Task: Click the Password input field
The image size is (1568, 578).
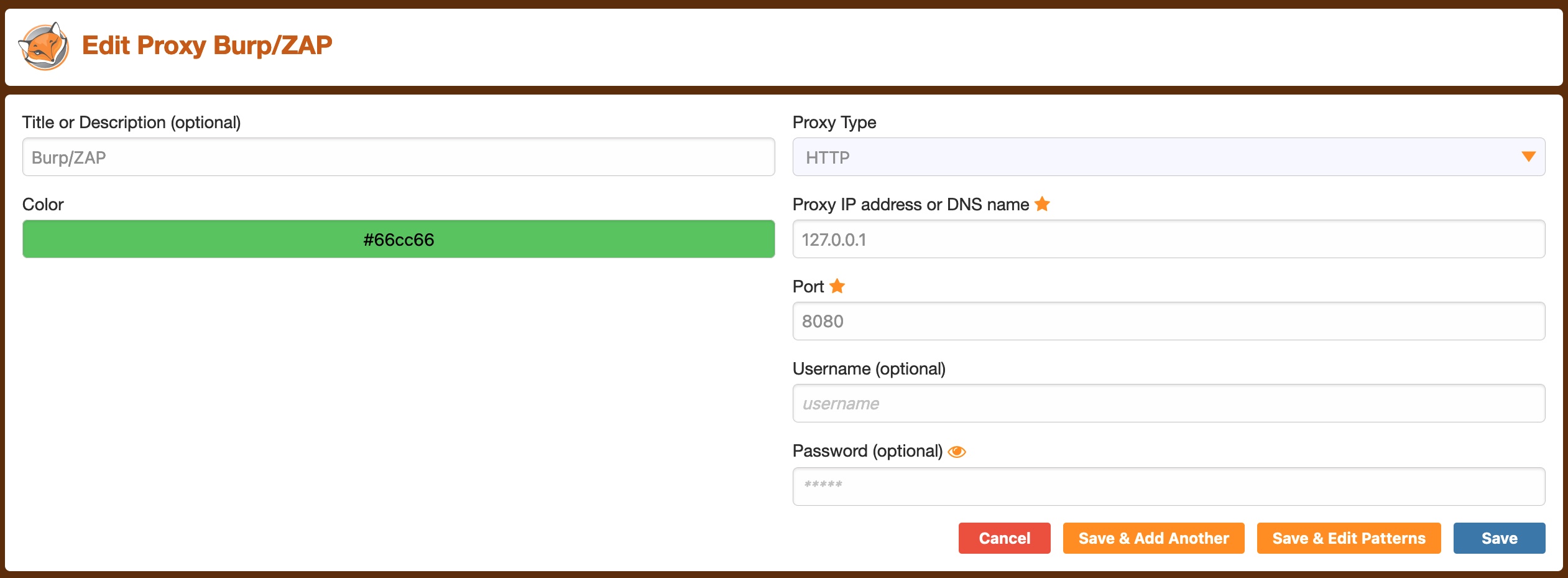Action: 1168,486
